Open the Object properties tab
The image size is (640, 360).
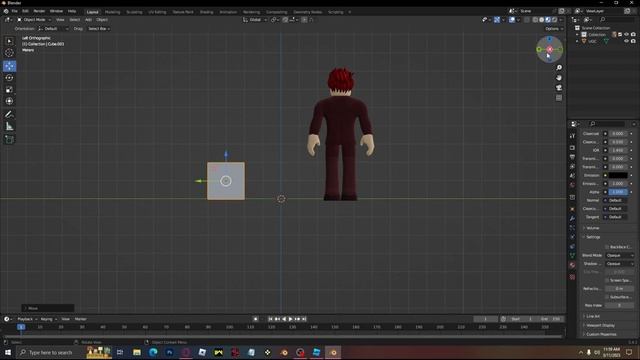coord(572,209)
